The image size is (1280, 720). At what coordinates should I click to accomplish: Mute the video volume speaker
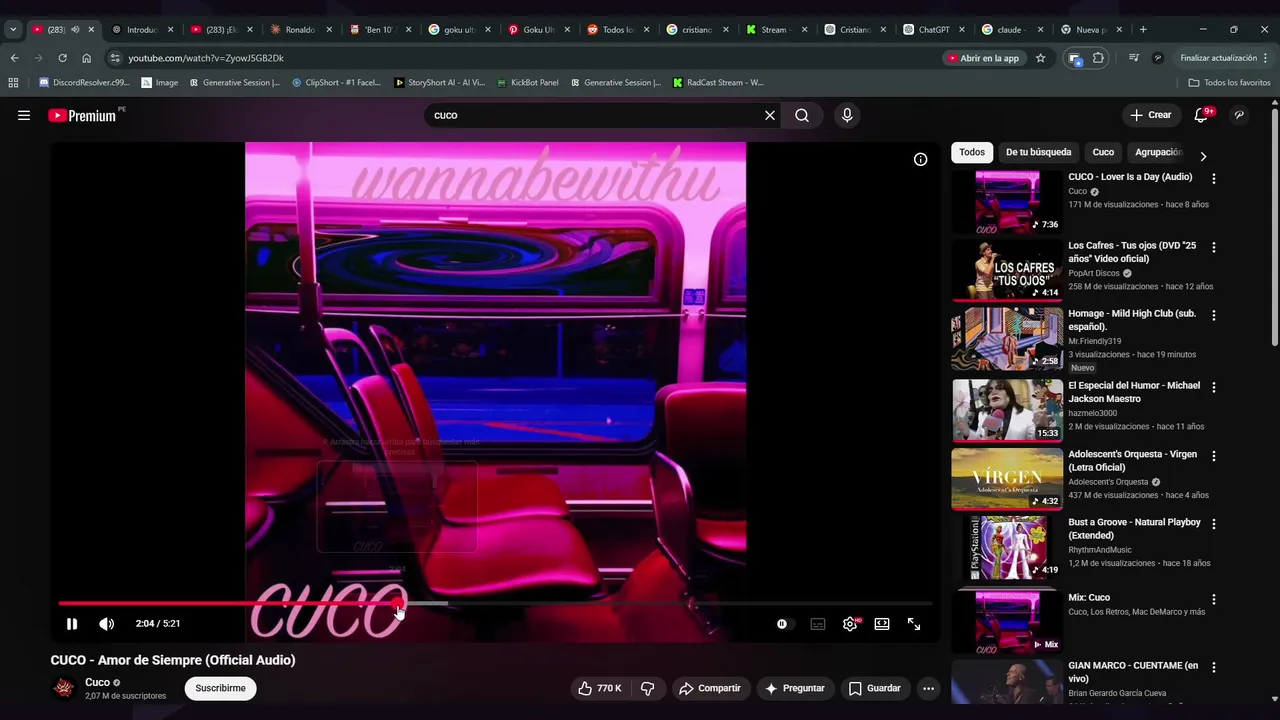coord(107,624)
